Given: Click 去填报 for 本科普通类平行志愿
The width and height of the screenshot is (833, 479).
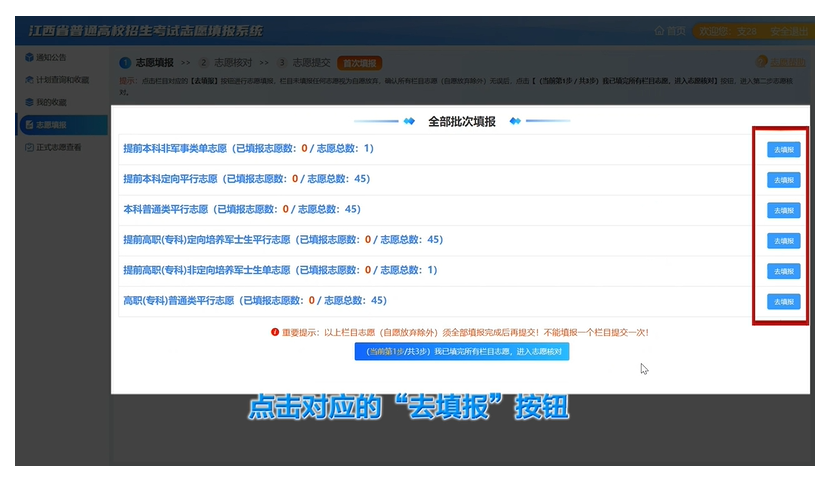Looking at the screenshot, I should click(783, 210).
